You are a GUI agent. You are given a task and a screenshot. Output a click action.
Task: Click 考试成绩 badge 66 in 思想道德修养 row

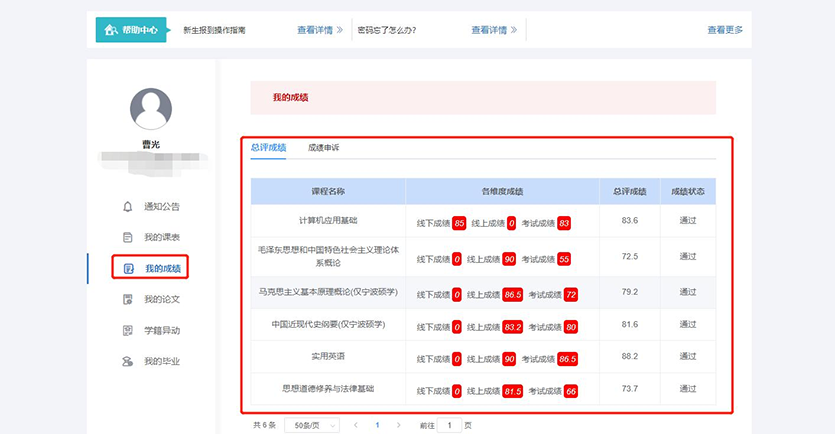(571, 391)
